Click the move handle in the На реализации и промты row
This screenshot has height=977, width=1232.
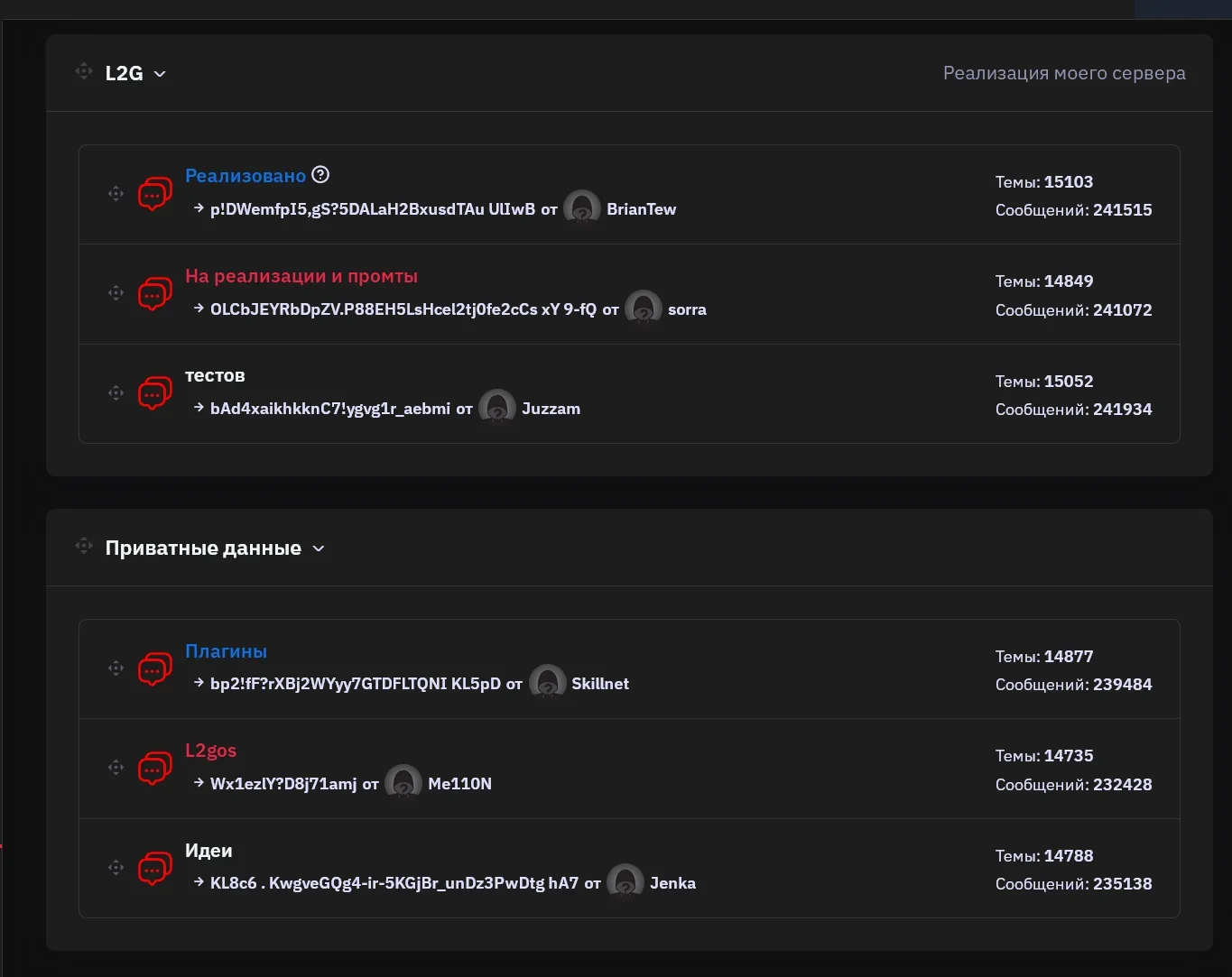(x=116, y=292)
